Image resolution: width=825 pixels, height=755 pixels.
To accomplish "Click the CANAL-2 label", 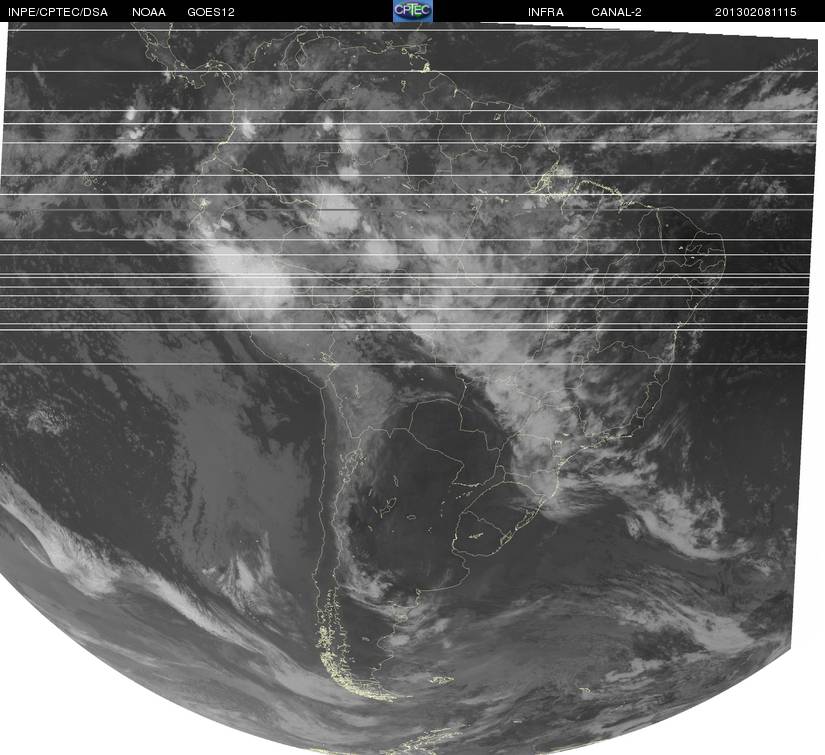I will point(616,12).
